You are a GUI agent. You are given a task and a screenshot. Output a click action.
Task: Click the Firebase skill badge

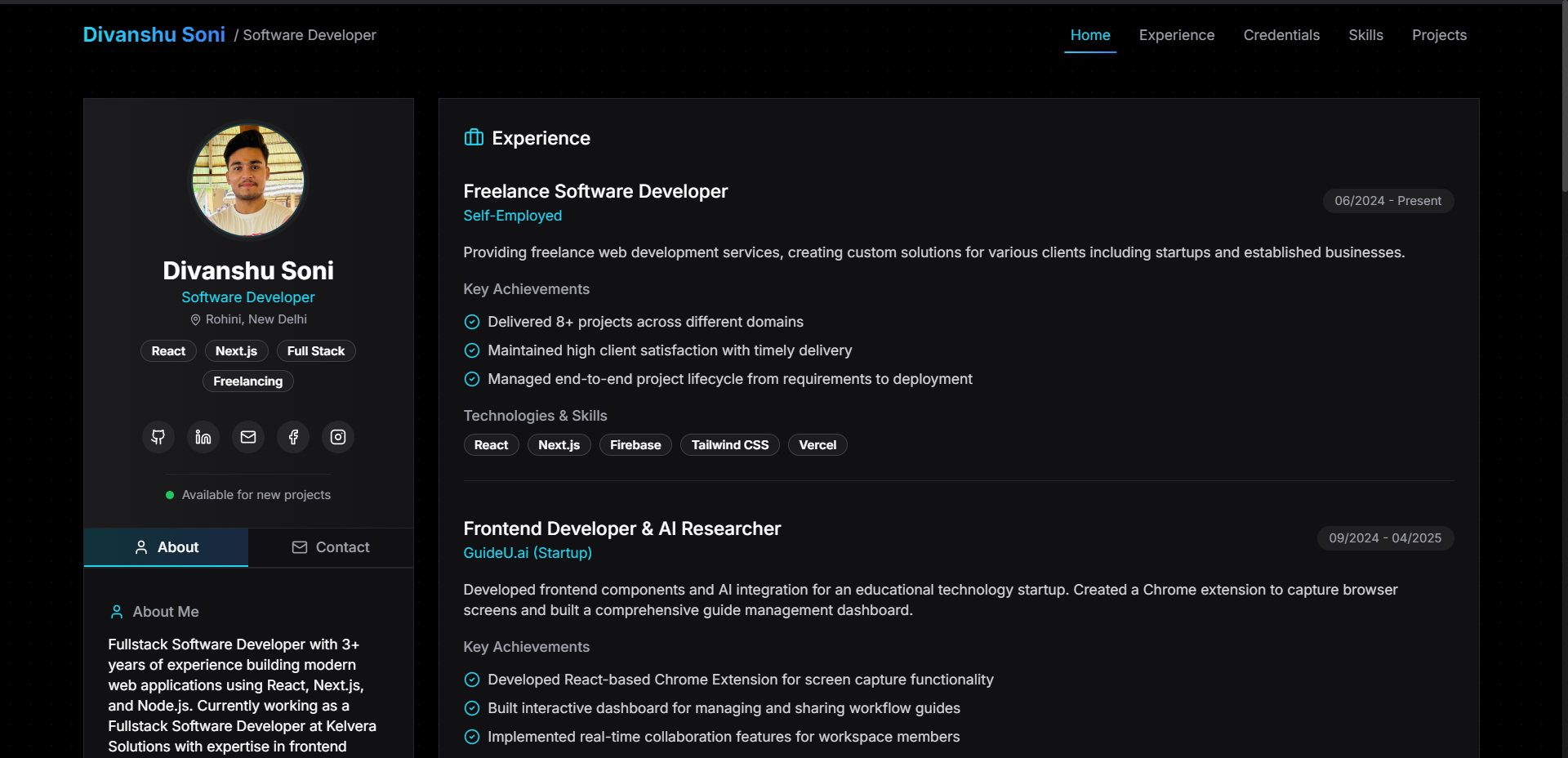tap(635, 445)
